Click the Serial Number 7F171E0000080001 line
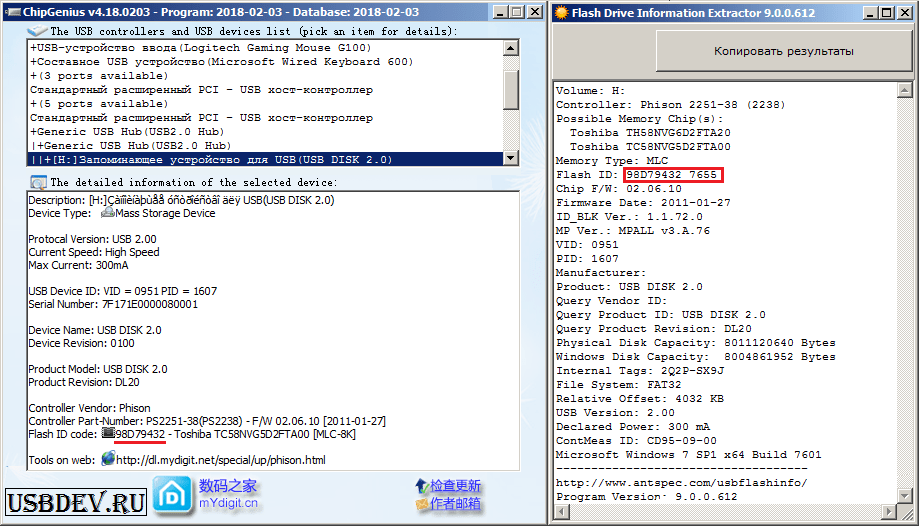Viewport: 919px width, 526px height. click(113, 304)
